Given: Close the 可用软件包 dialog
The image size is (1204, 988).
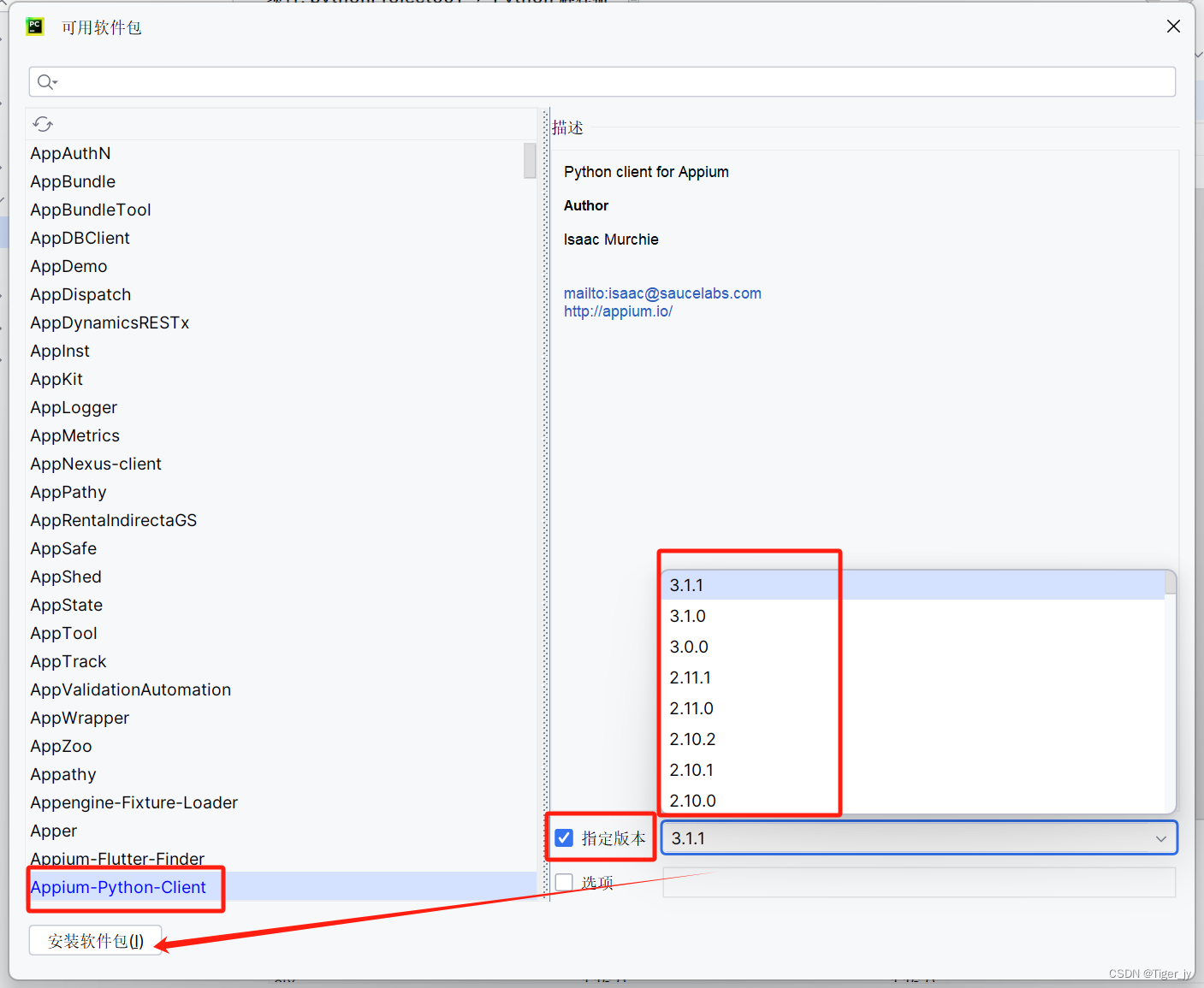Looking at the screenshot, I should (1172, 26).
